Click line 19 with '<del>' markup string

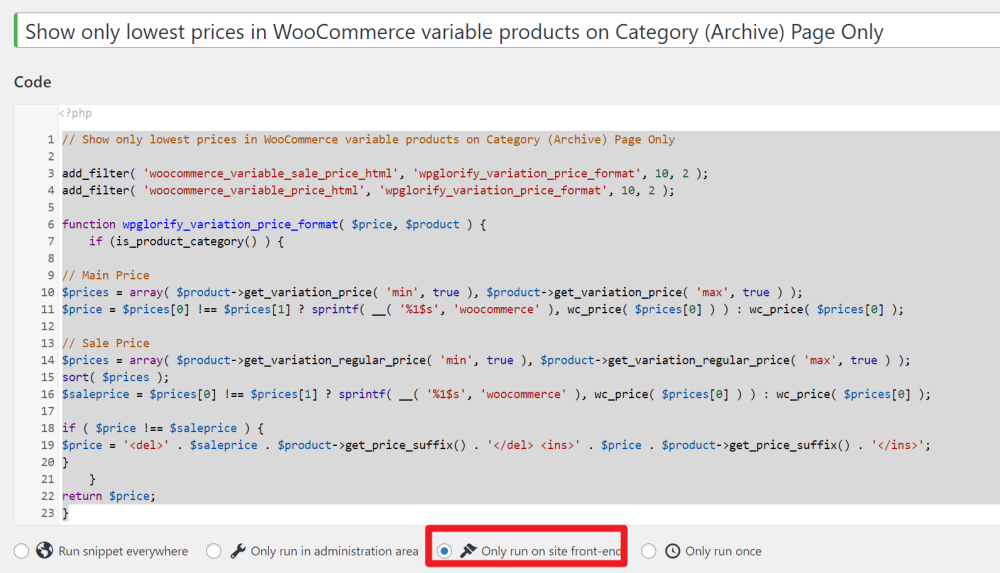pyautogui.click(x=496, y=445)
